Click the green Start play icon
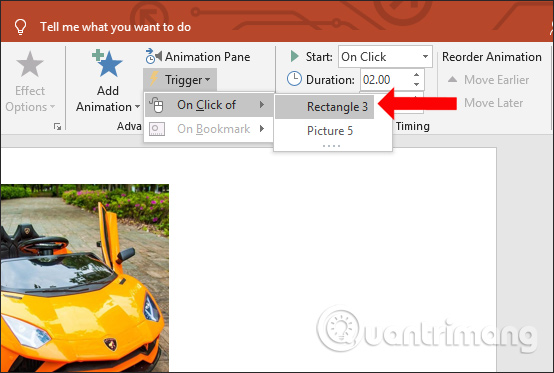This screenshot has height=373, width=554. coord(294,56)
